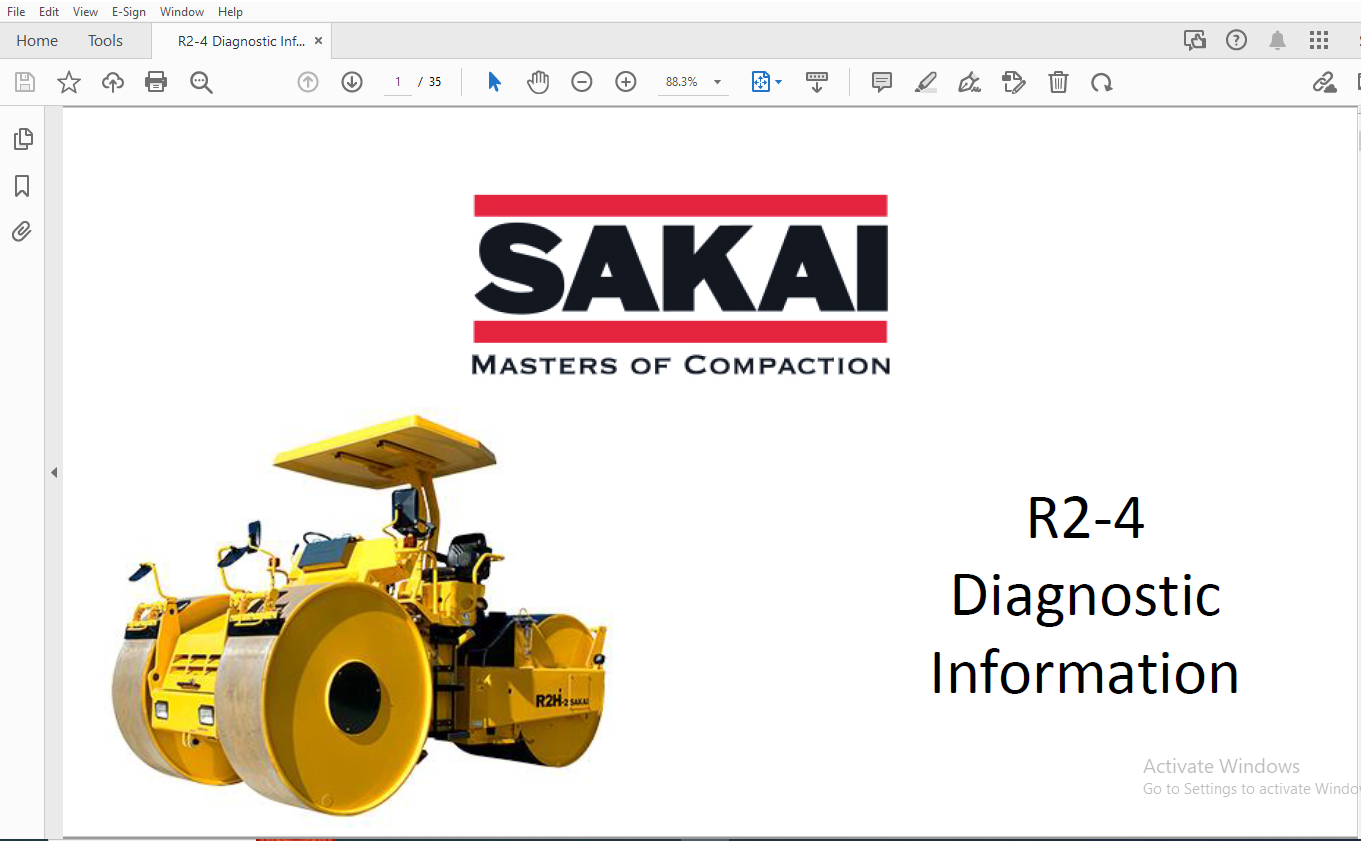Expand the left navigation pane arrow
The image size is (1361, 841).
tap(54, 472)
